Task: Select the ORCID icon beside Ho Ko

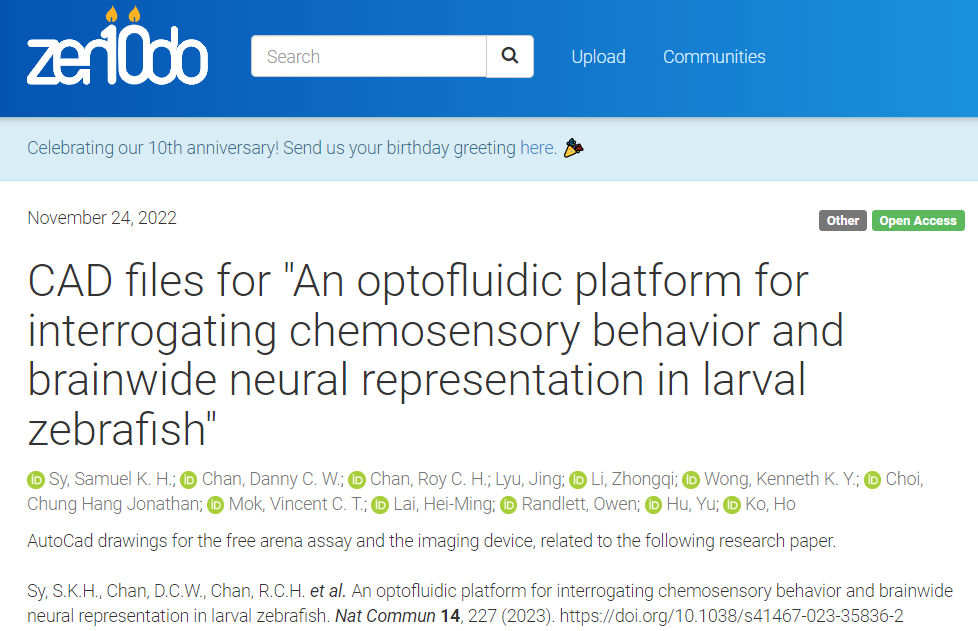Action: pyautogui.click(x=731, y=505)
